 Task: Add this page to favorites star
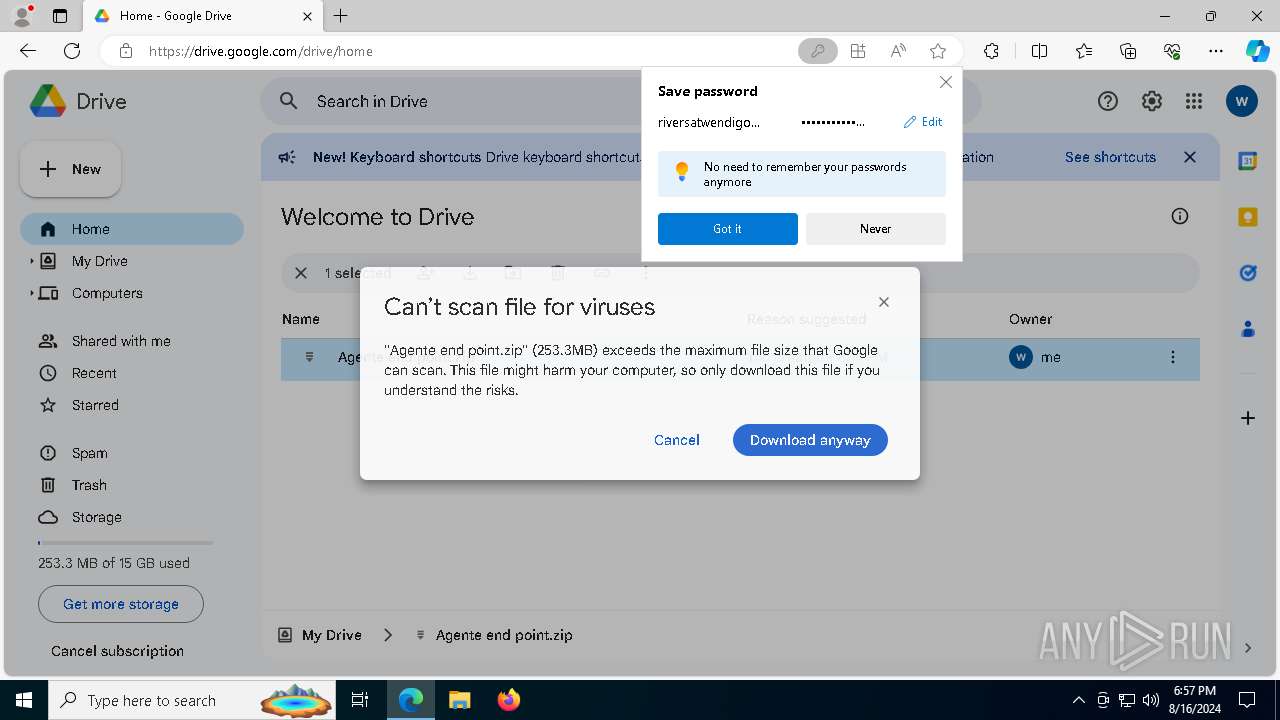pyautogui.click(x=938, y=51)
